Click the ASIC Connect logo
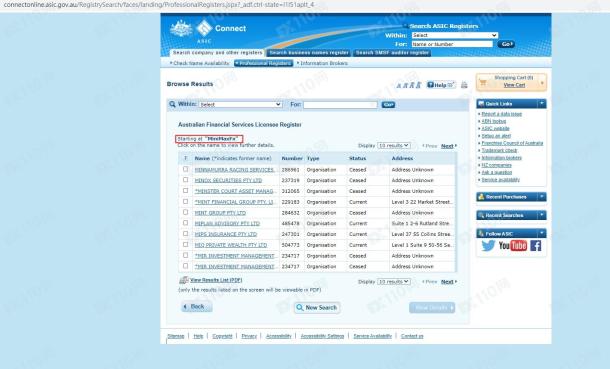This screenshot has height=369, width=610. (208, 31)
